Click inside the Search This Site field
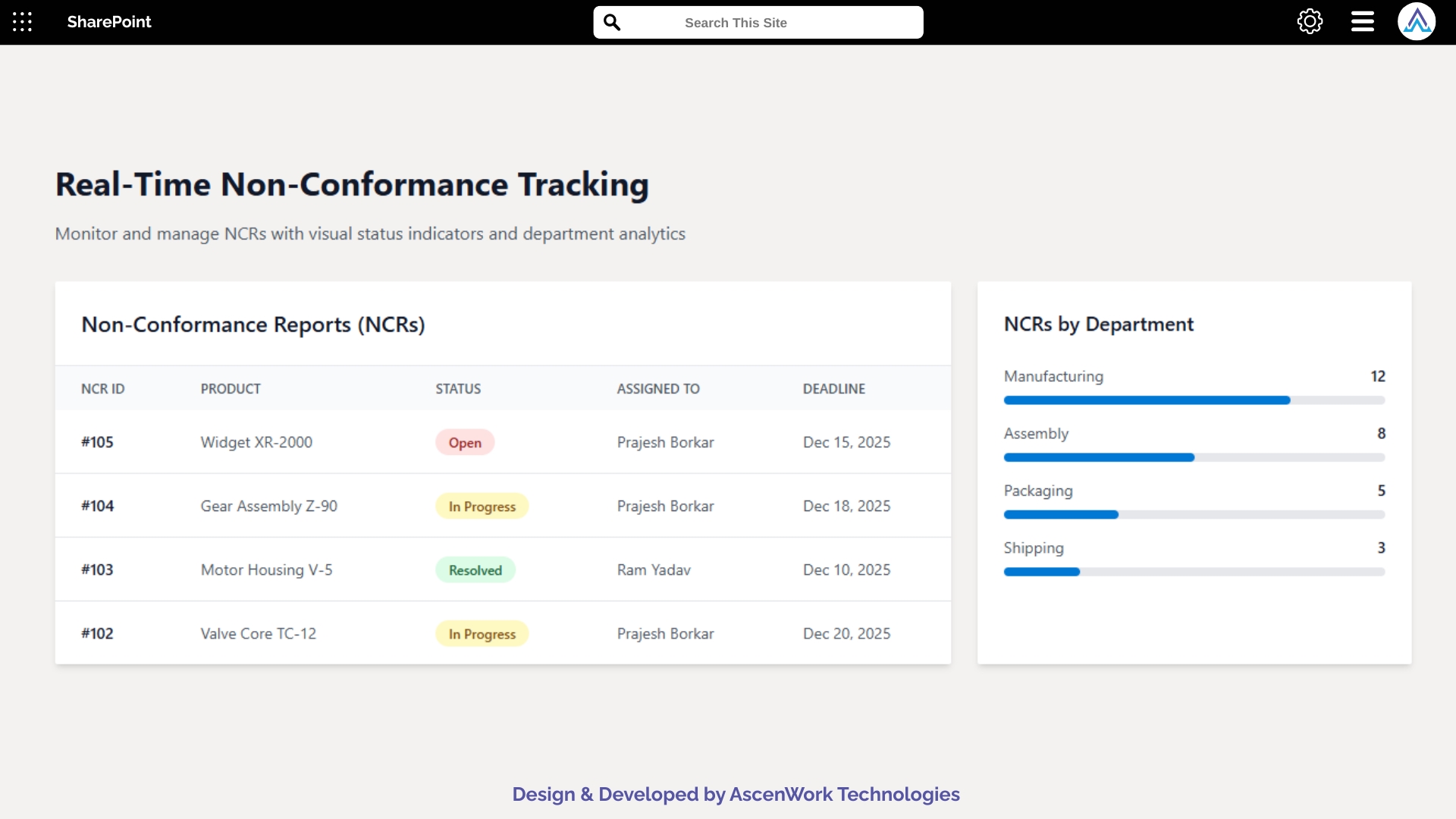The image size is (1456, 819). pyautogui.click(x=758, y=22)
